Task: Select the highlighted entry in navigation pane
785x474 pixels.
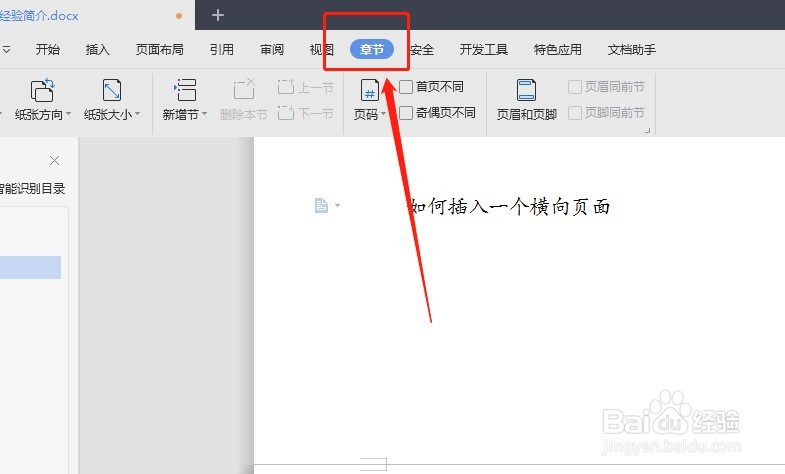Action: click(31, 267)
